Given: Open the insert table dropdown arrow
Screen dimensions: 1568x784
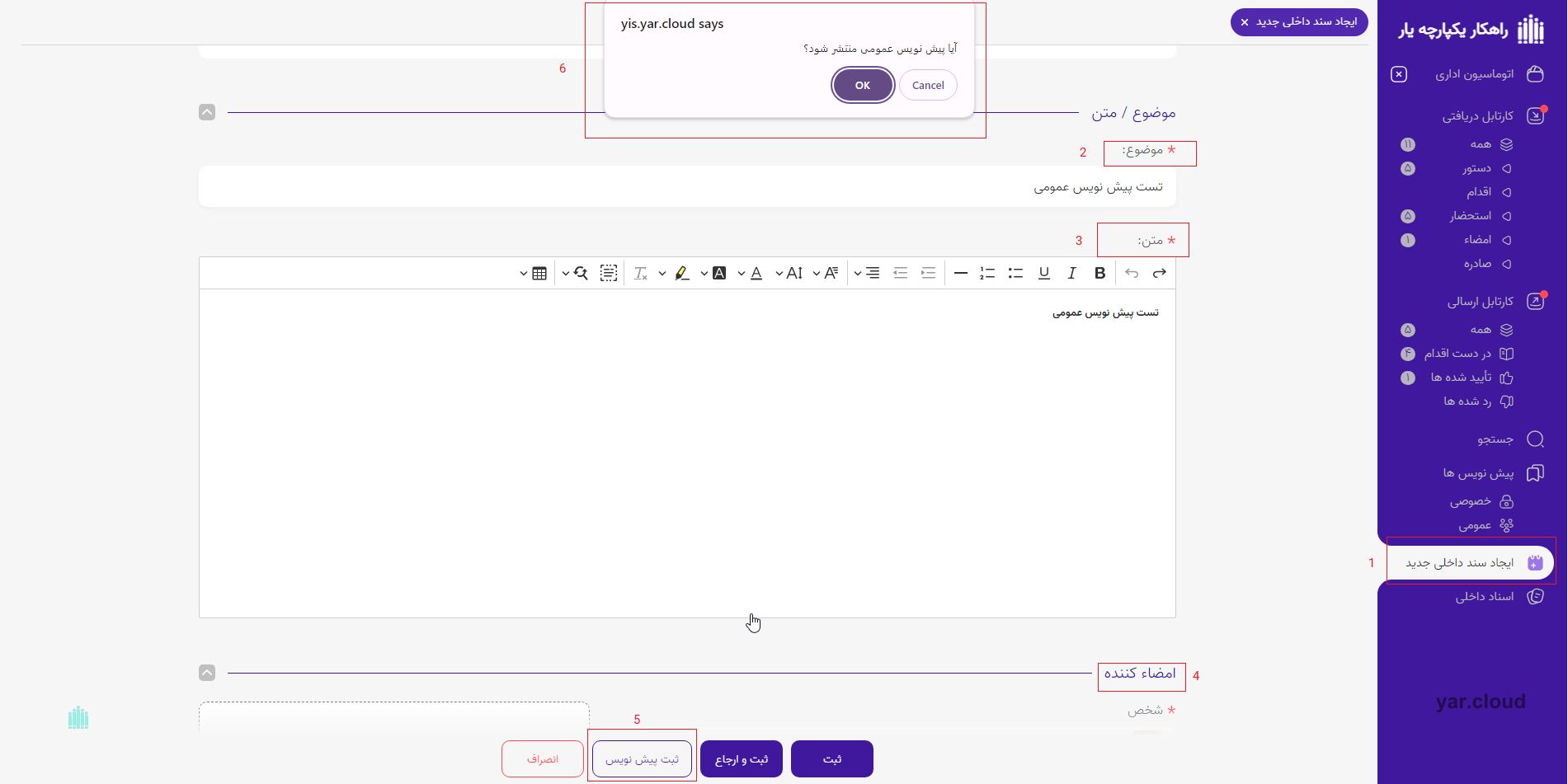Looking at the screenshot, I should [523, 273].
